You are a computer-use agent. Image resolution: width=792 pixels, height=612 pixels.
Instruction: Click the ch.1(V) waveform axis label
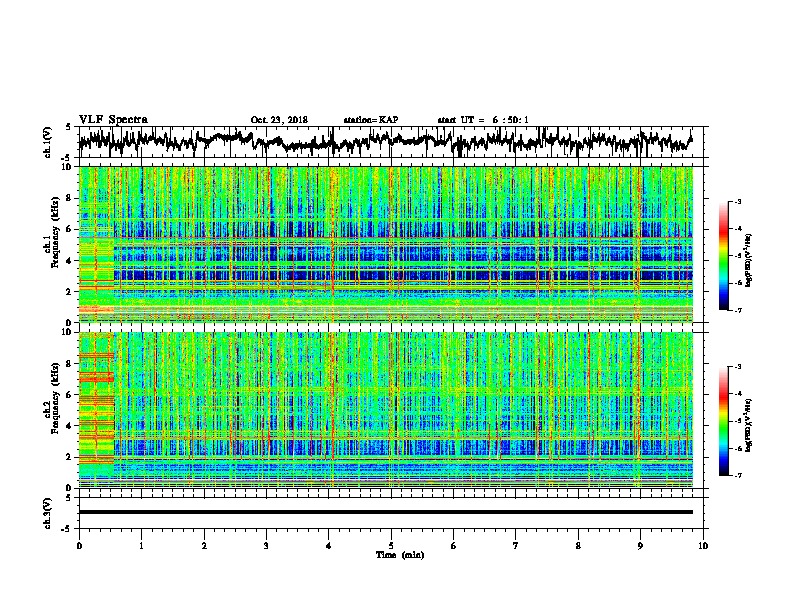pos(48,142)
